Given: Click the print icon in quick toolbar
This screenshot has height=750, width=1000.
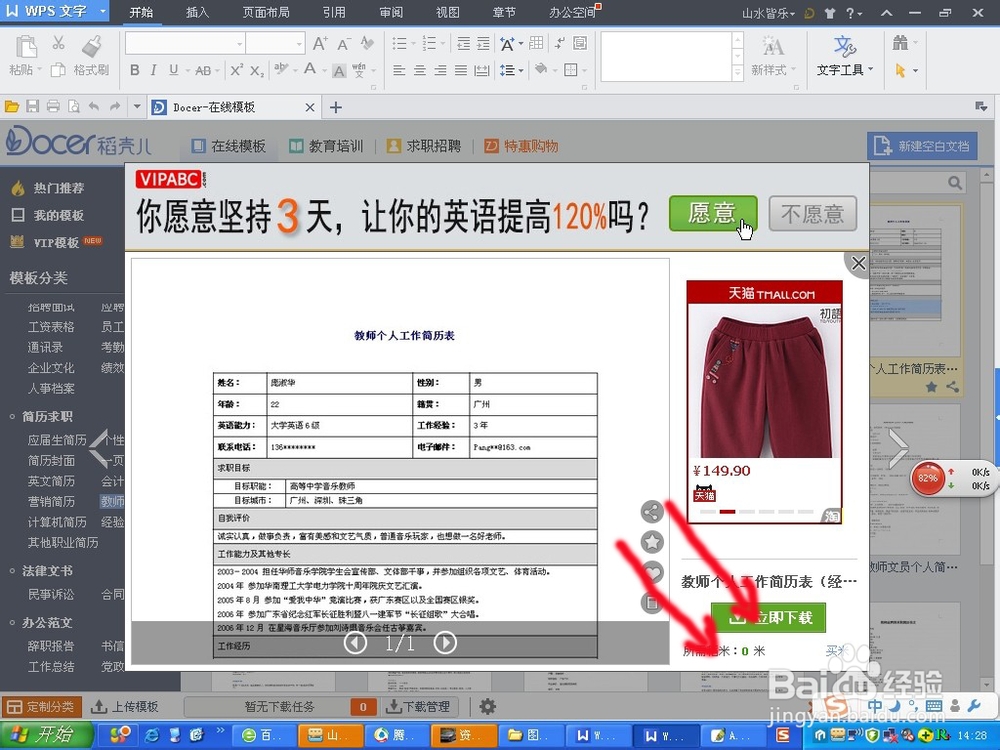Looking at the screenshot, I should coord(54,107).
